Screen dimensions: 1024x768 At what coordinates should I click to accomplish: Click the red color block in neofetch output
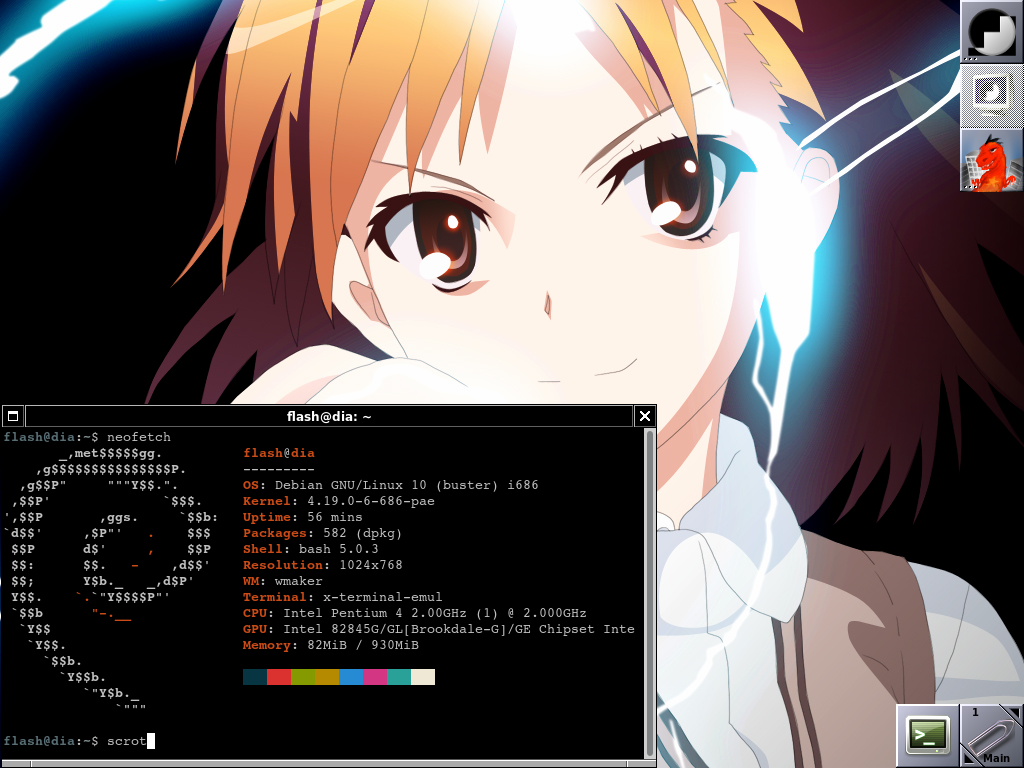pyautogui.click(x=279, y=677)
